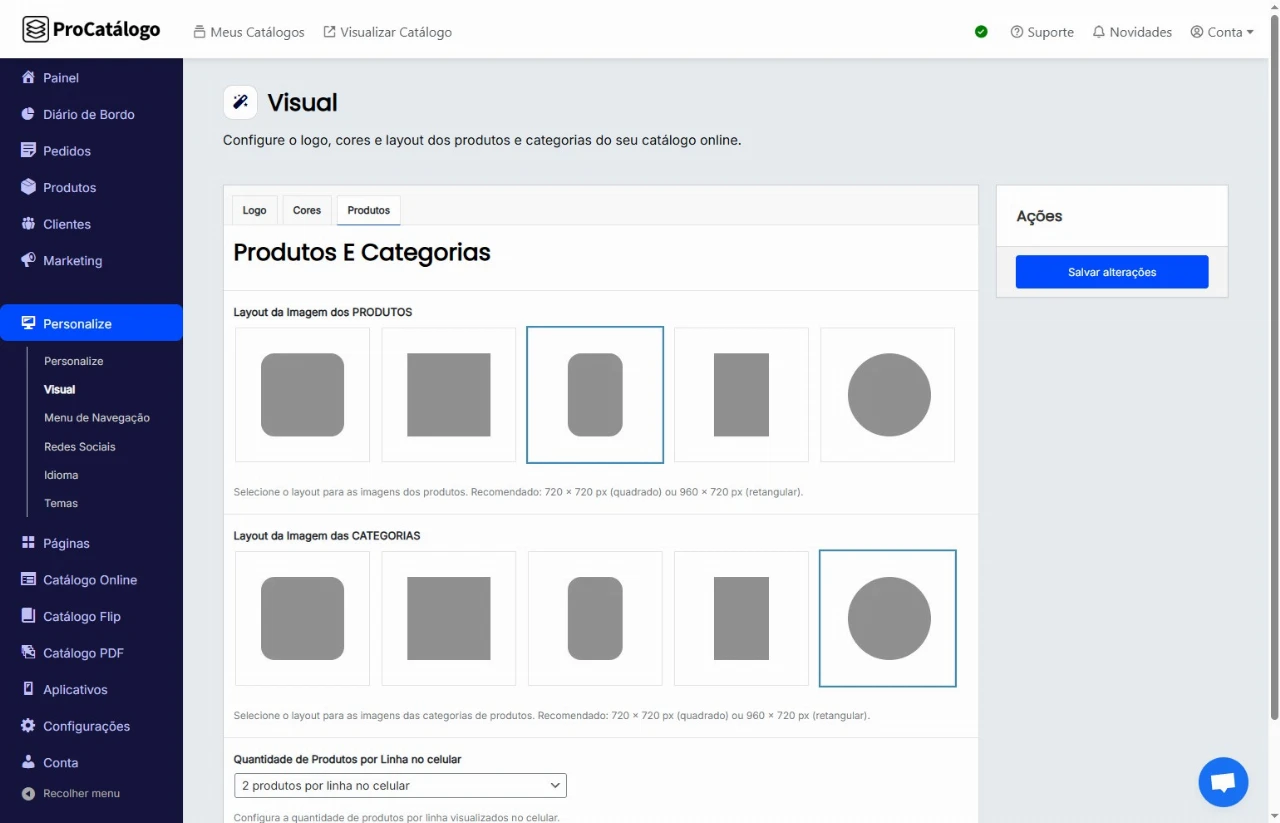The height and width of the screenshot is (823, 1280).
Task: Select the Visual submenu item
Action: coord(60,389)
